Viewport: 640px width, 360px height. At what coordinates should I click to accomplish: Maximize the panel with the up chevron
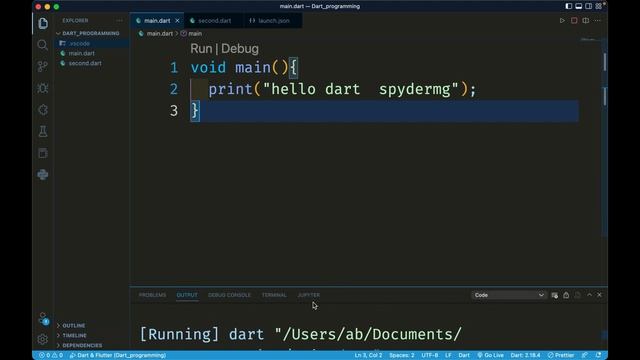tap(589, 295)
